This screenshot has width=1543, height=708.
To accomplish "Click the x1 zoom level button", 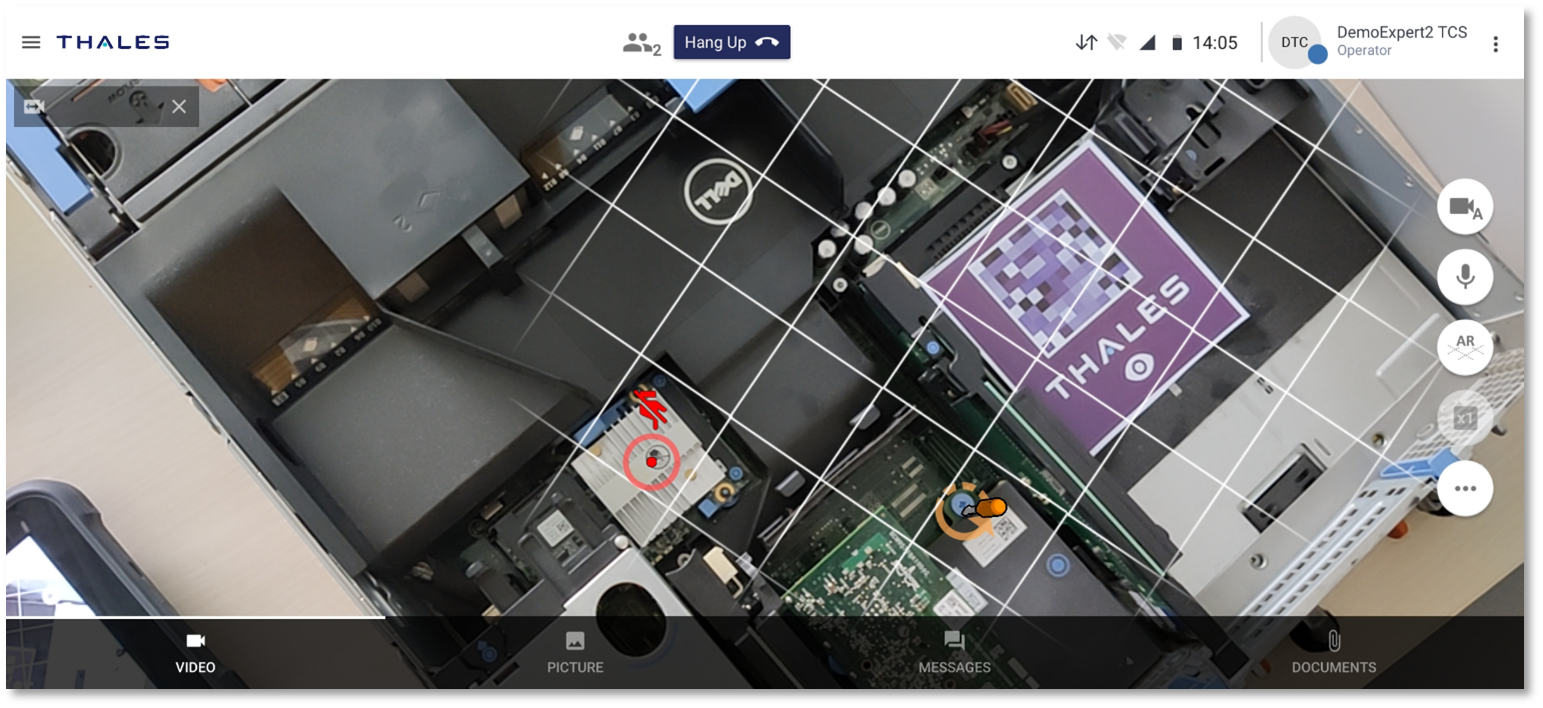I will 1465,418.
